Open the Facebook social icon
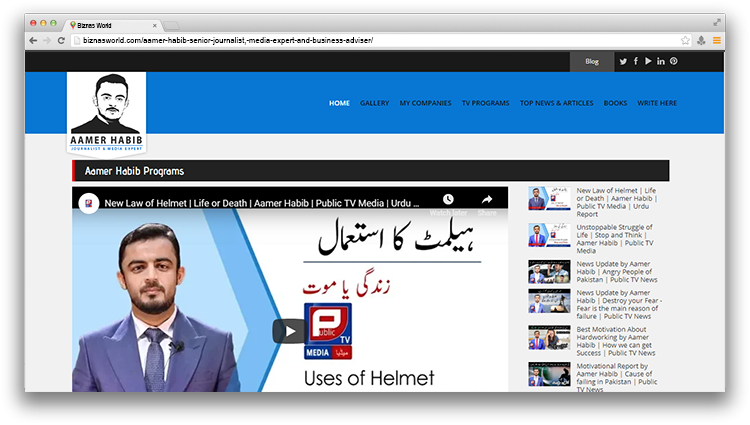The width and height of the screenshot is (750, 425). point(636,61)
